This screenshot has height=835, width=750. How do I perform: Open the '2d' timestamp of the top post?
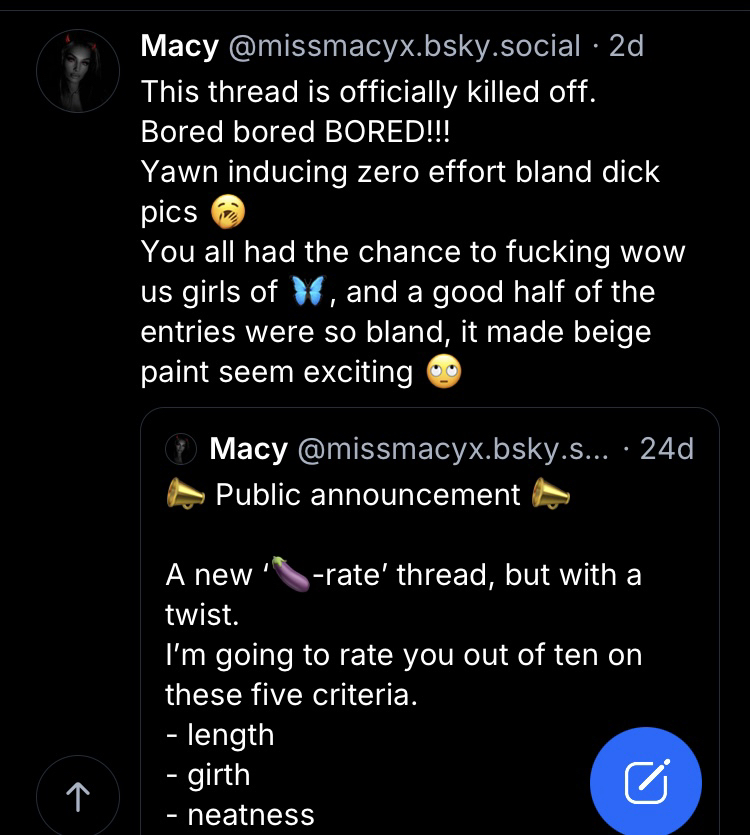click(x=627, y=45)
